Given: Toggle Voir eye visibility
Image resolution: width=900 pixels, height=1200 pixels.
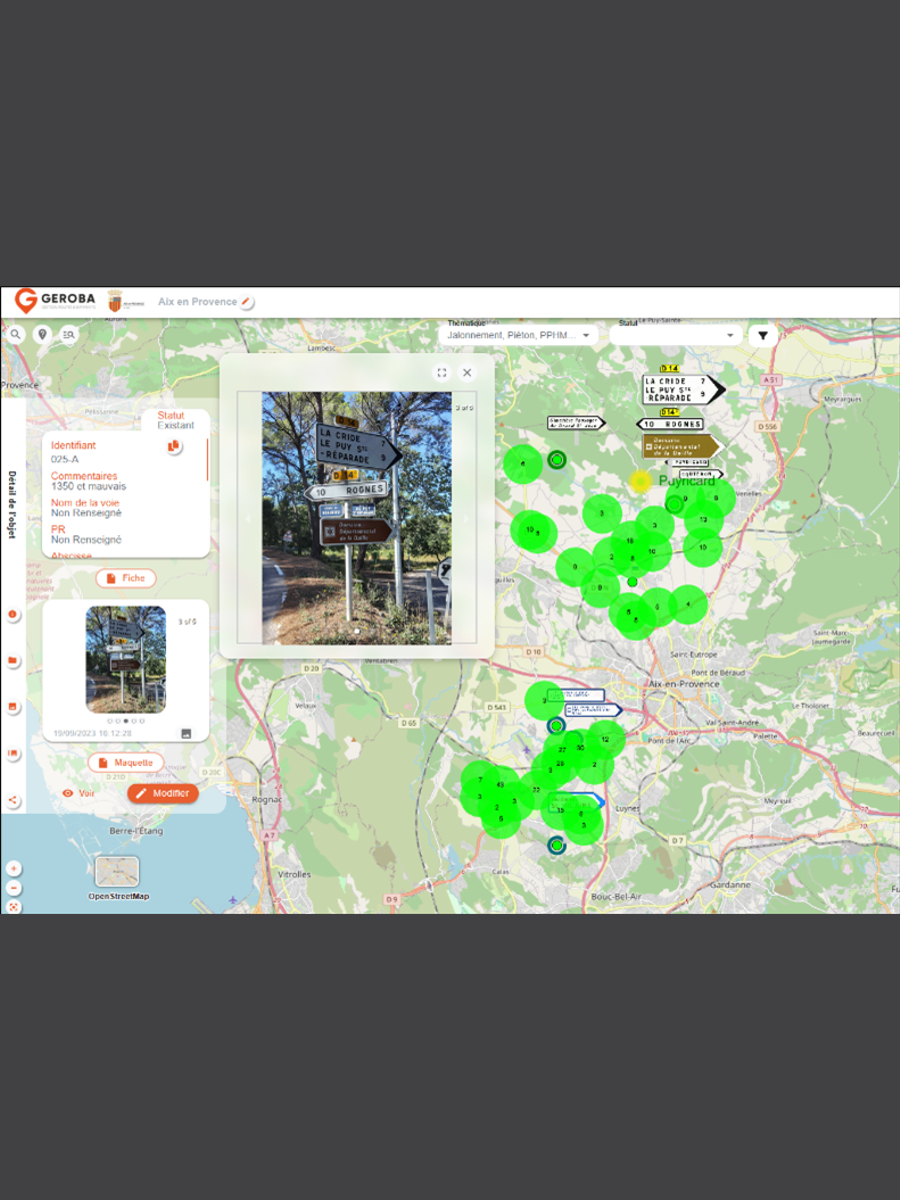Looking at the screenshot, I should (x=79, y=793).
